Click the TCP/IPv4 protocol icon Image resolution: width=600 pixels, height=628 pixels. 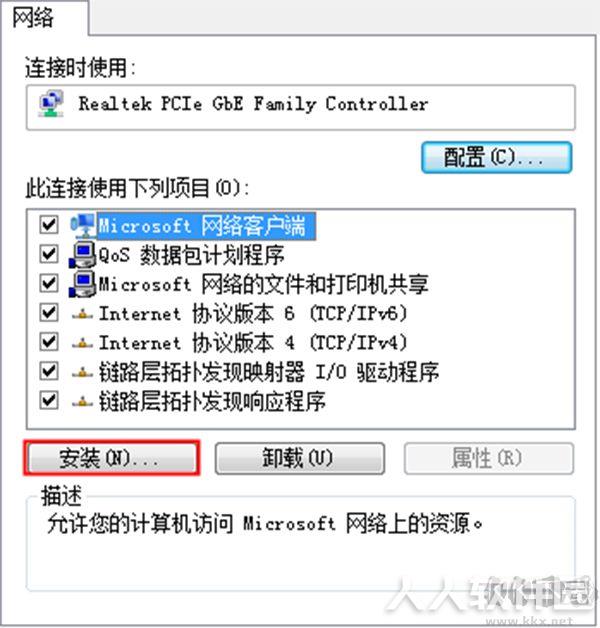coord(83,343)
